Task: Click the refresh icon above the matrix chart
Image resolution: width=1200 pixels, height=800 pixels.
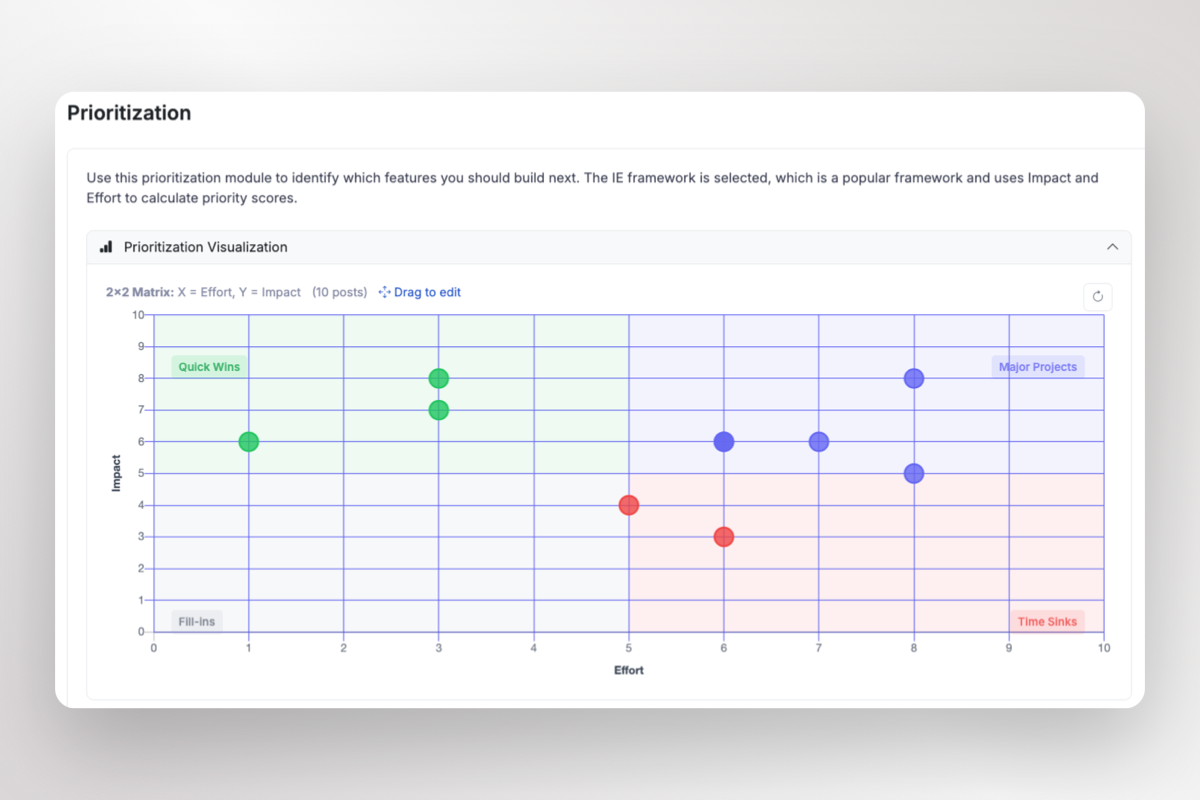Action: 1097,296
